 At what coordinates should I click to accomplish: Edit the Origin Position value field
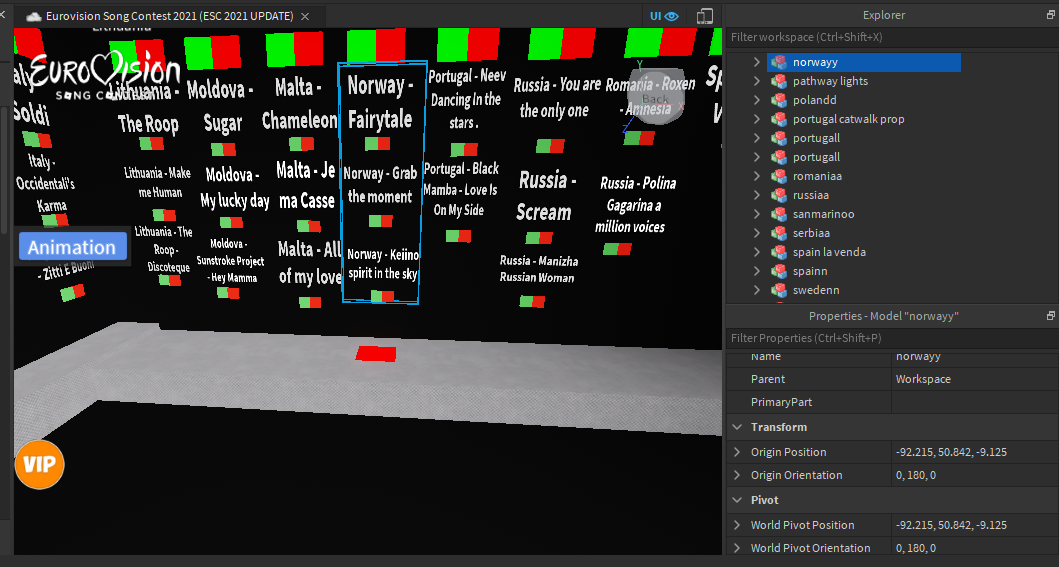pyautogui.click(x=974, y=452)
